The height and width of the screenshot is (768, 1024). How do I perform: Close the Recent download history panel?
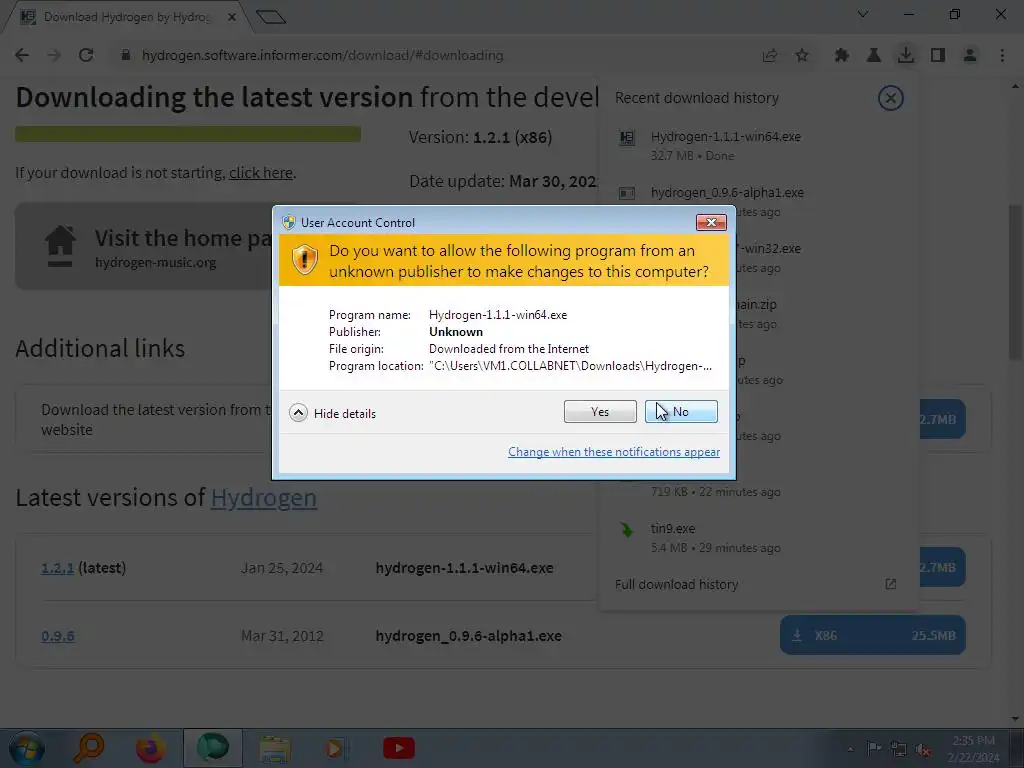click(891, 98)
